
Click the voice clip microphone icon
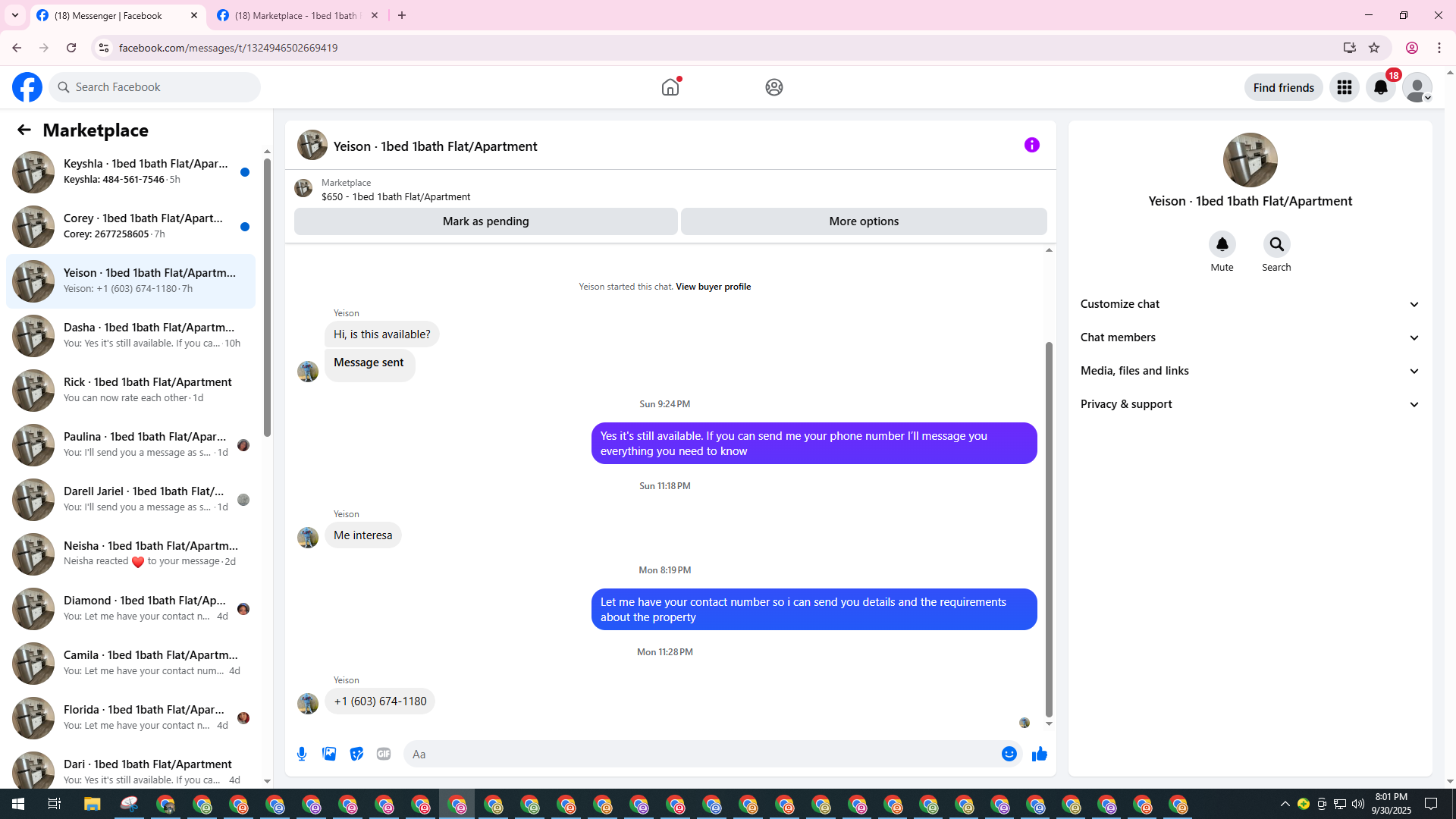(302, 754)
